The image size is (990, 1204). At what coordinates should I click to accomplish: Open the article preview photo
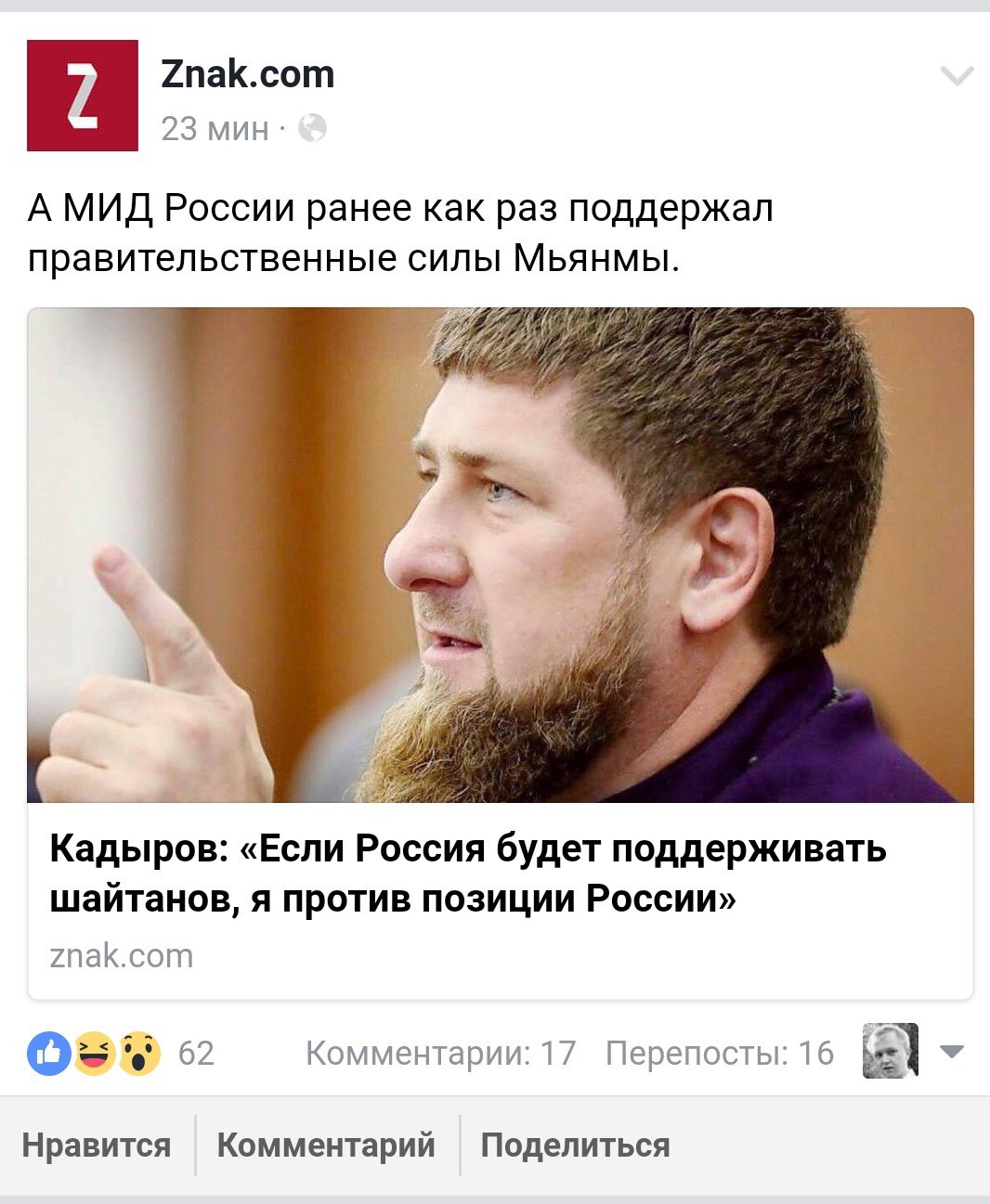tap(501, 555)
